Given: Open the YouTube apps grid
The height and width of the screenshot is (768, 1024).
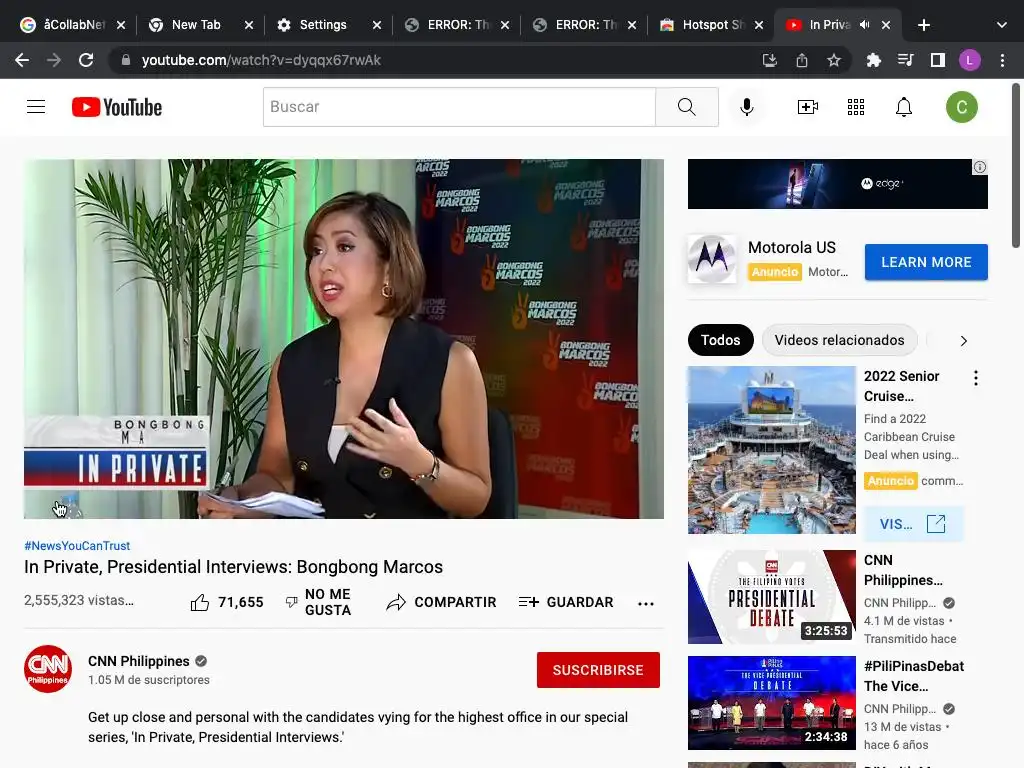Looking at the screenshot, I should tap(856, 106).
